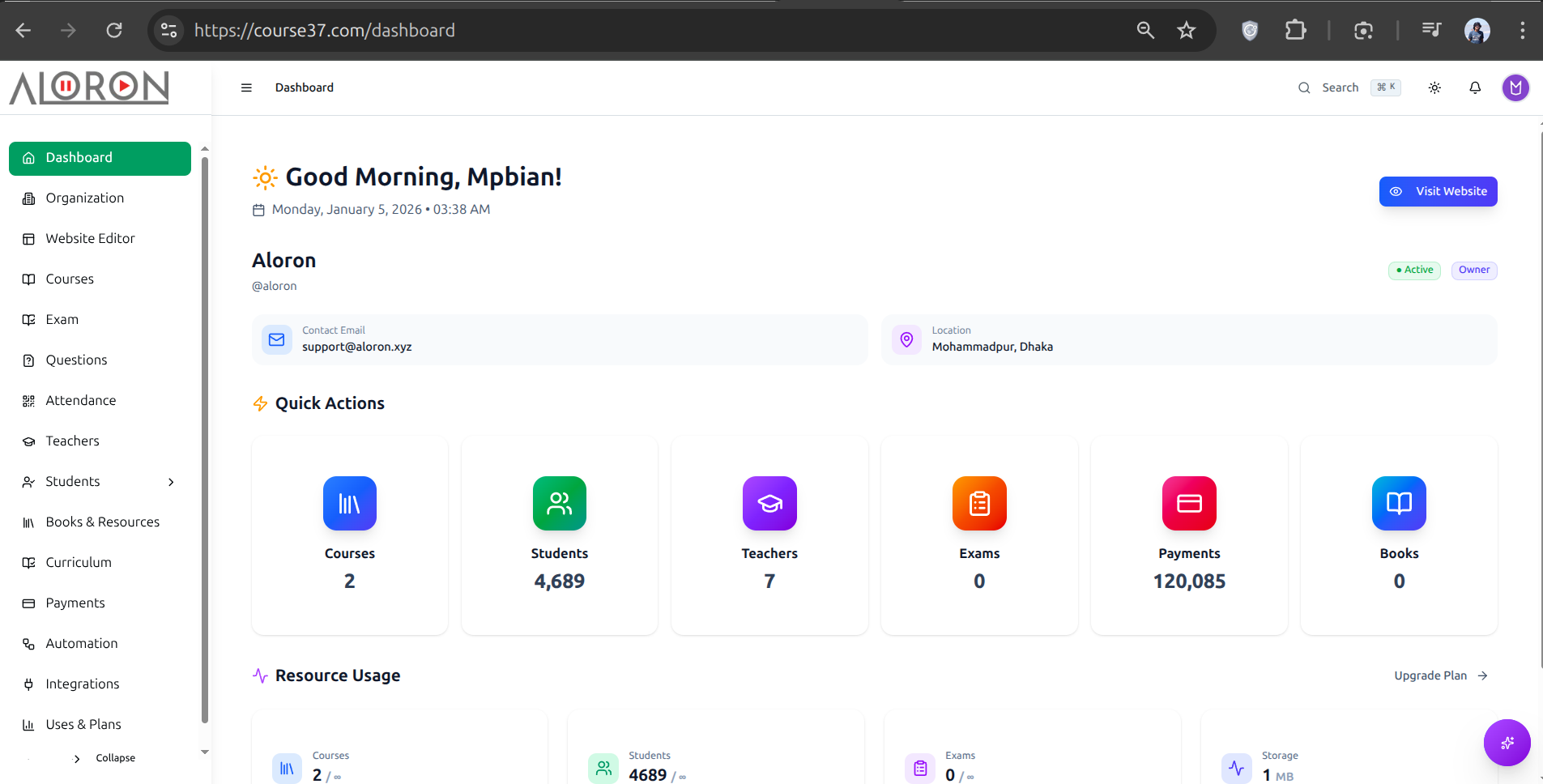Click the floating purple AI assistant button
This screenshot has height=784, width=1543.
click(x=1507, y=742)
